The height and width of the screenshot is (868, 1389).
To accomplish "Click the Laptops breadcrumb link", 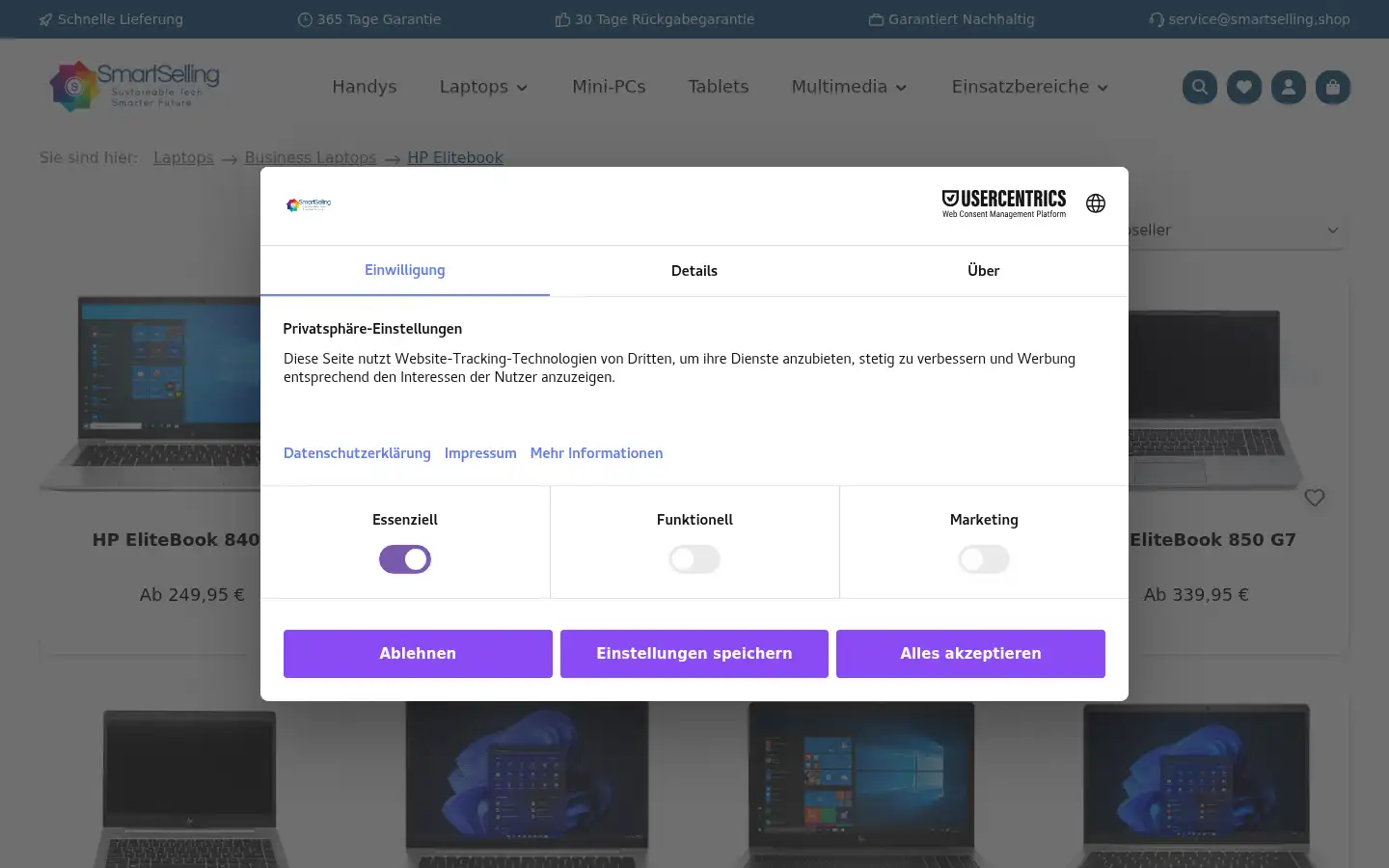I will click(x=183, y=157).
